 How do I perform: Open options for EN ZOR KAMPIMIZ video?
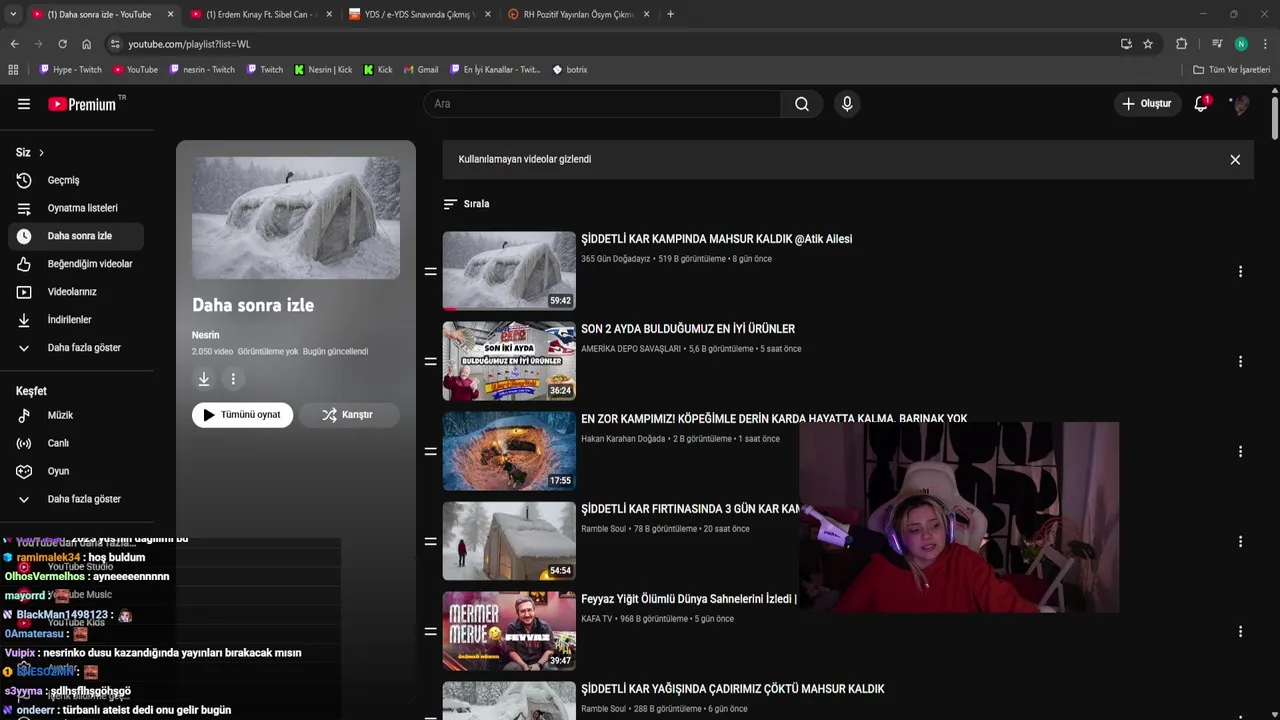[1240, 451]
